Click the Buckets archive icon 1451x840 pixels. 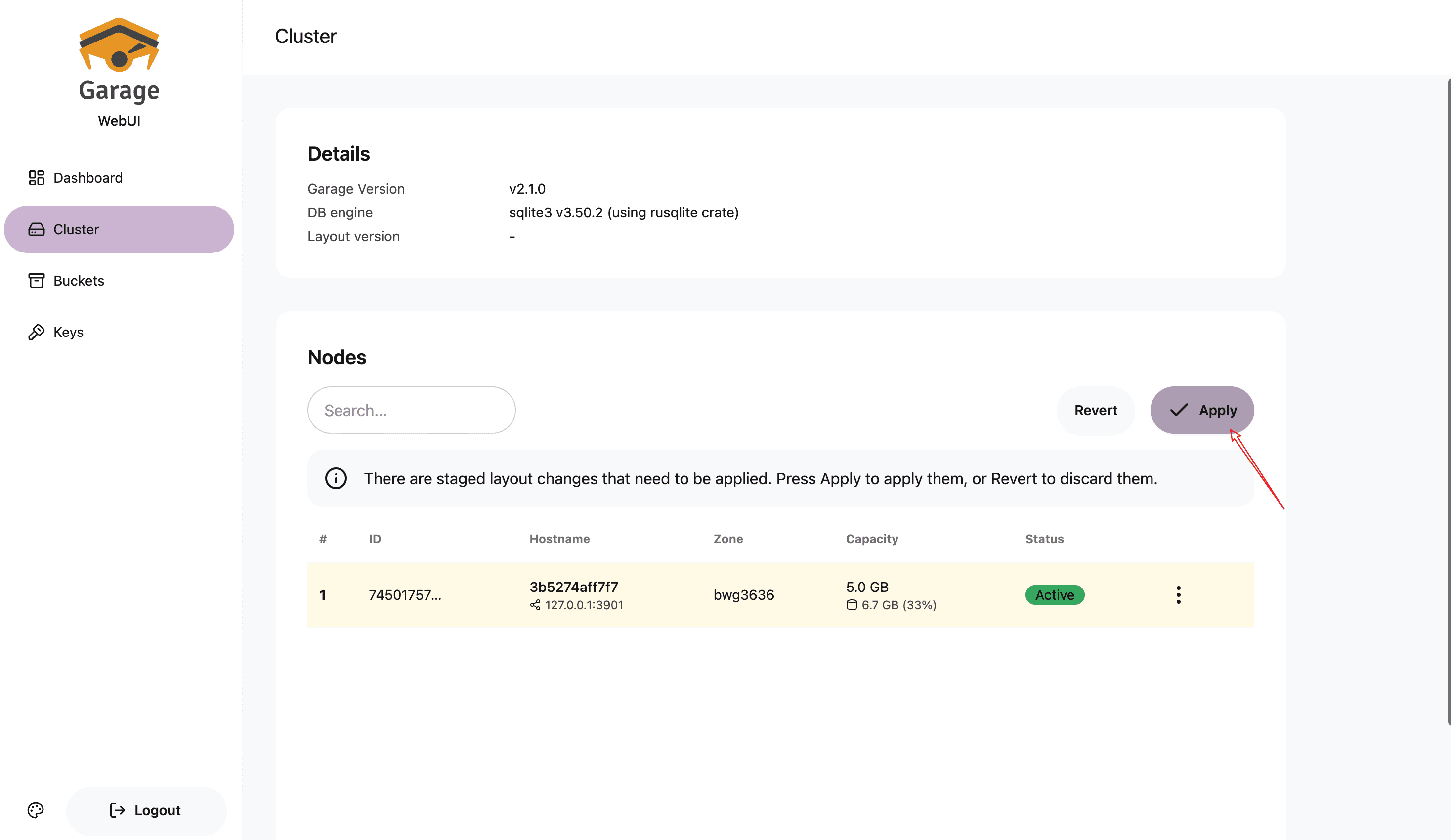[x=36, y=280]
